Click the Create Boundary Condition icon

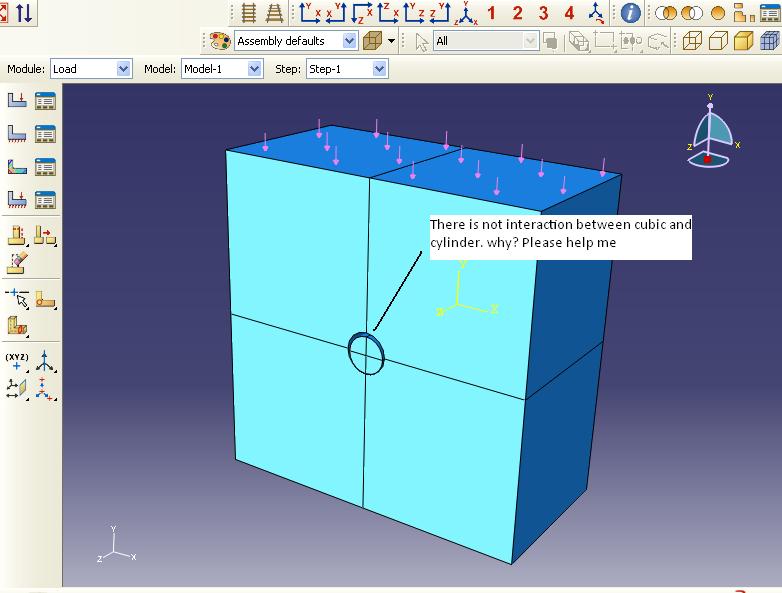point(18,133)
